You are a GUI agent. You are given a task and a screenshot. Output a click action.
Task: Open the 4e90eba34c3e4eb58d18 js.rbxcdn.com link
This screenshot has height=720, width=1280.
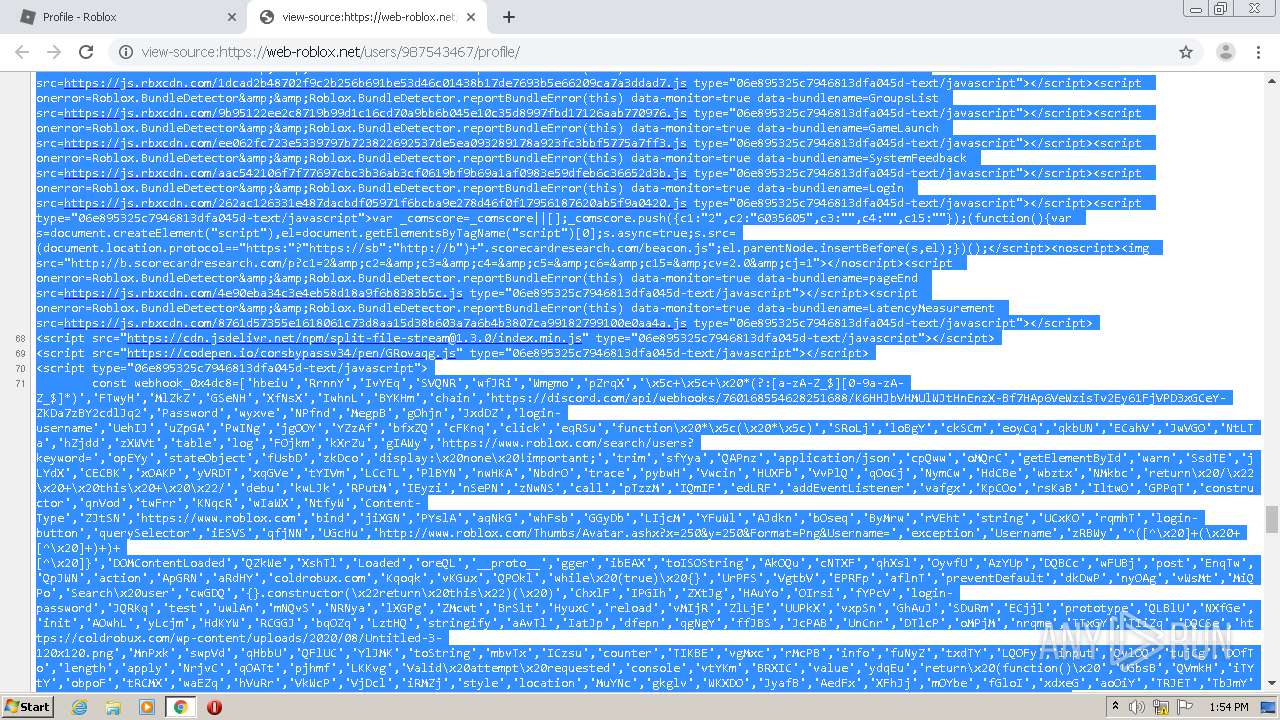(264, 293)
